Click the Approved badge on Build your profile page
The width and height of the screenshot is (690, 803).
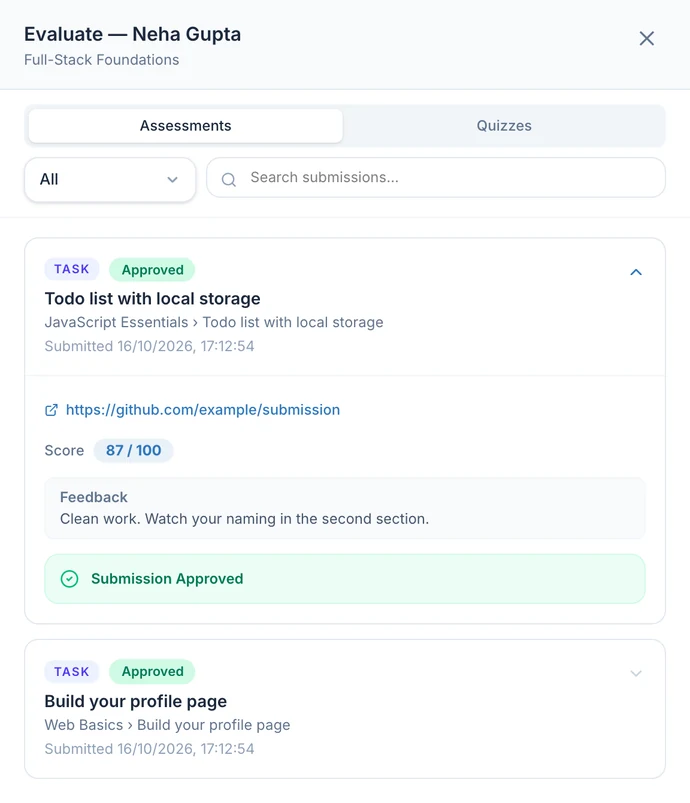(x=152, y=671)
